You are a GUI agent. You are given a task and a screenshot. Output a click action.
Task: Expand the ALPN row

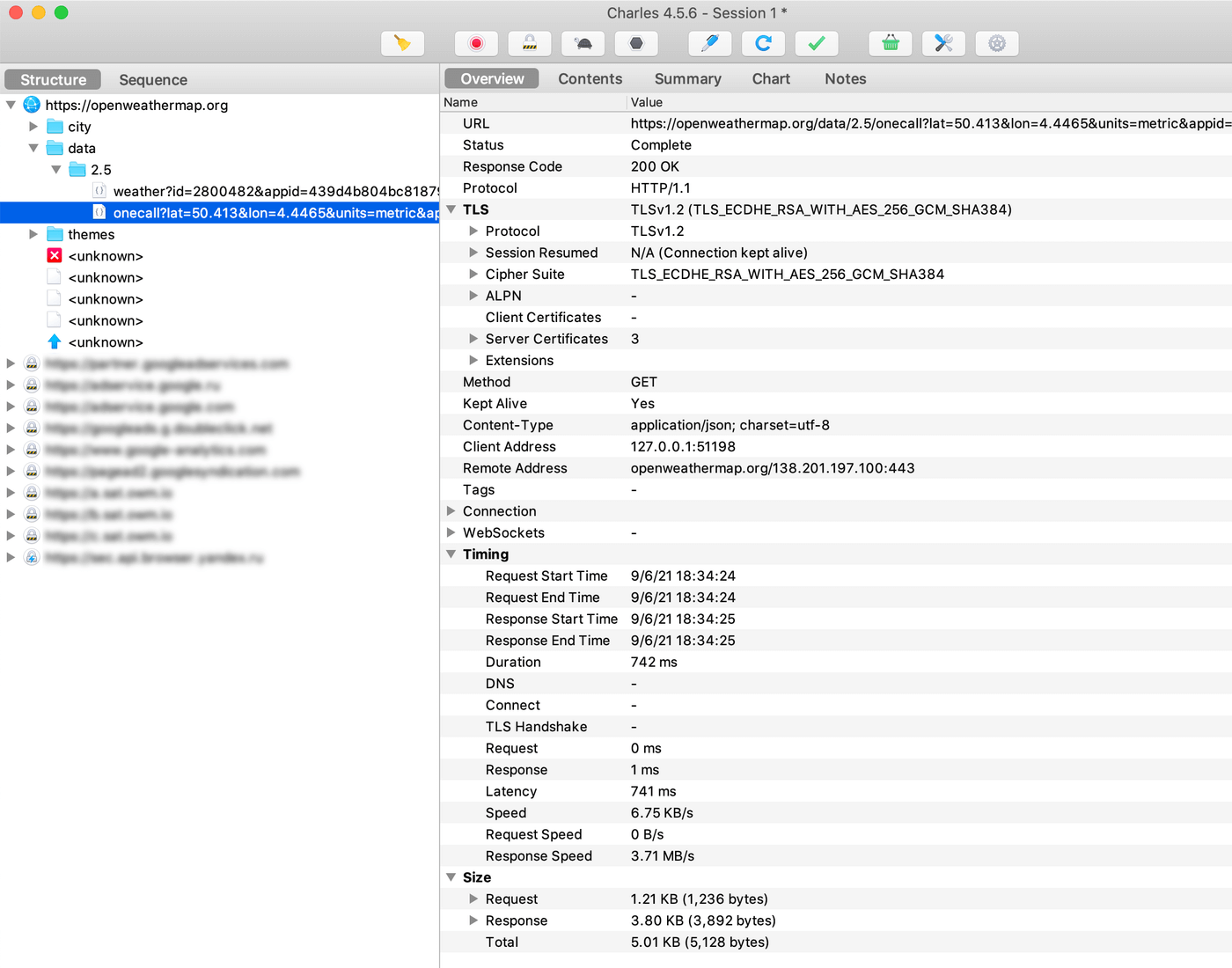(473, 296)
